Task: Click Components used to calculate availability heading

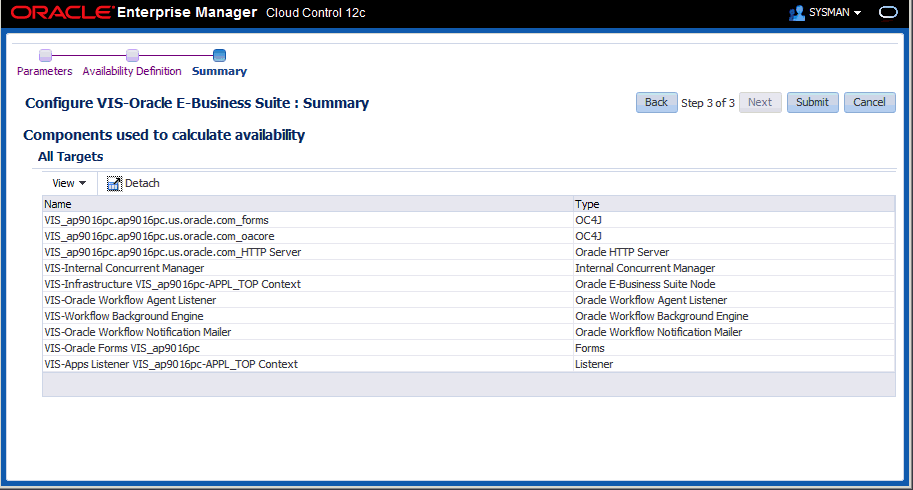Action: tap(164, 135)
